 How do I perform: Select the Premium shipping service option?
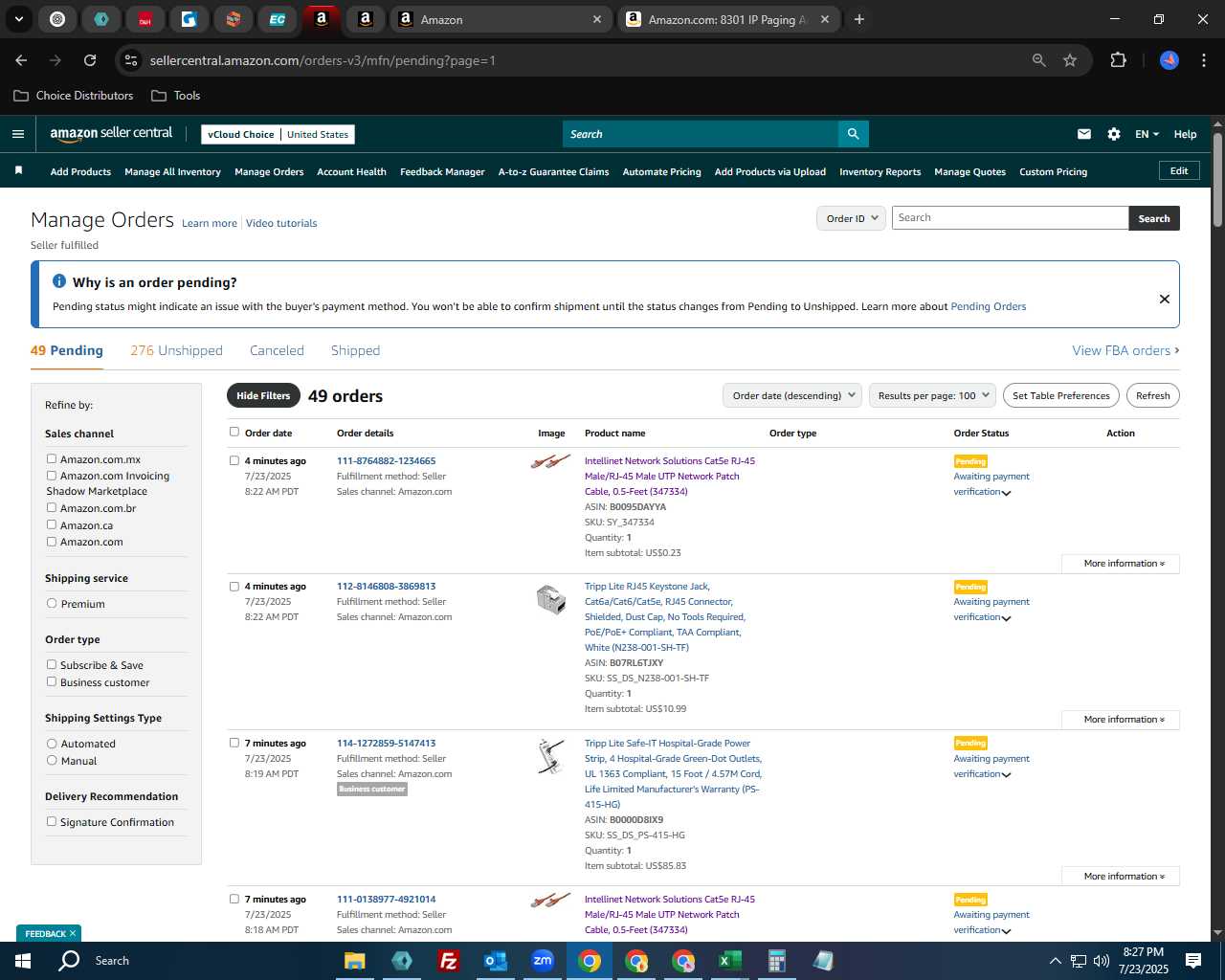click(52, 604)
